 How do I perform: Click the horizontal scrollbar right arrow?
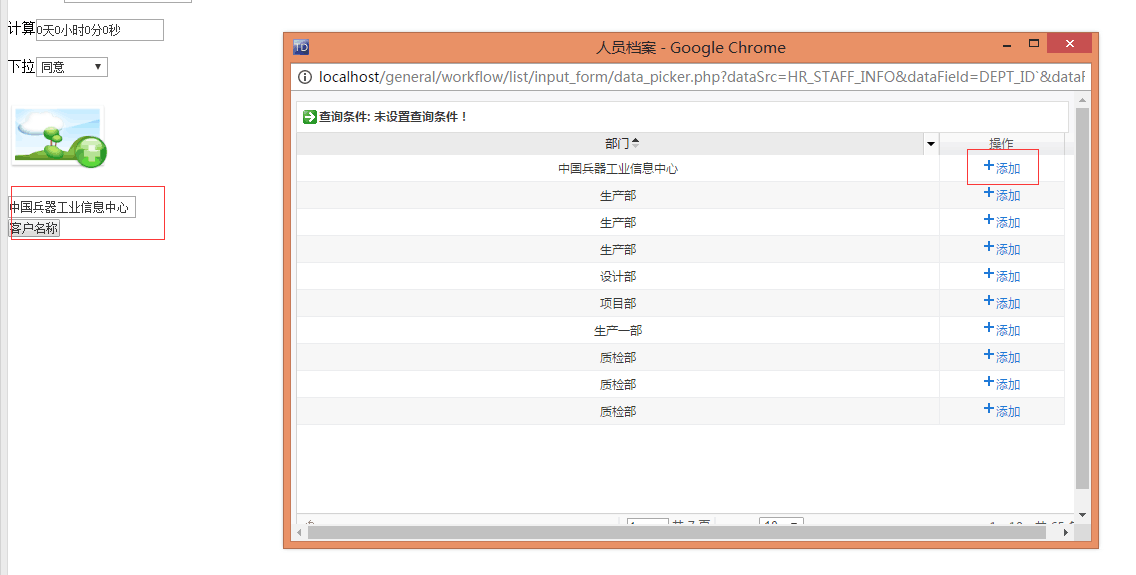click(1066, 532)
